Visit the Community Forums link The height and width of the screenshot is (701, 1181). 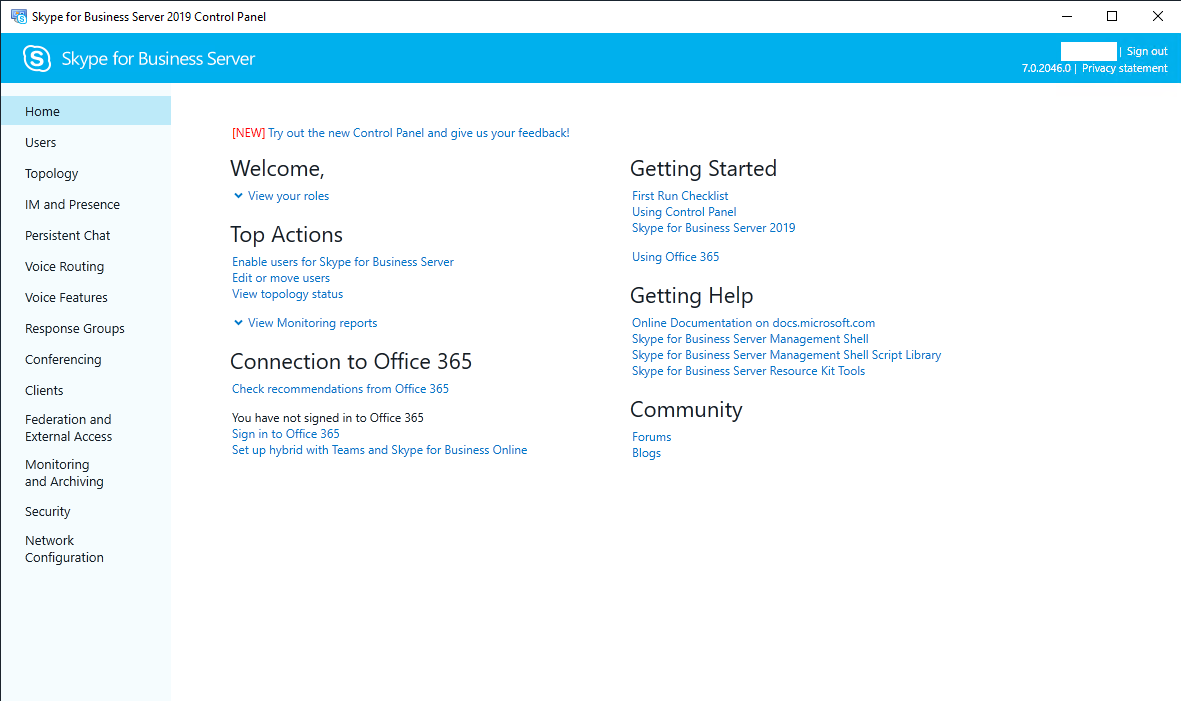pyautogui.click(x=652, y=437)
